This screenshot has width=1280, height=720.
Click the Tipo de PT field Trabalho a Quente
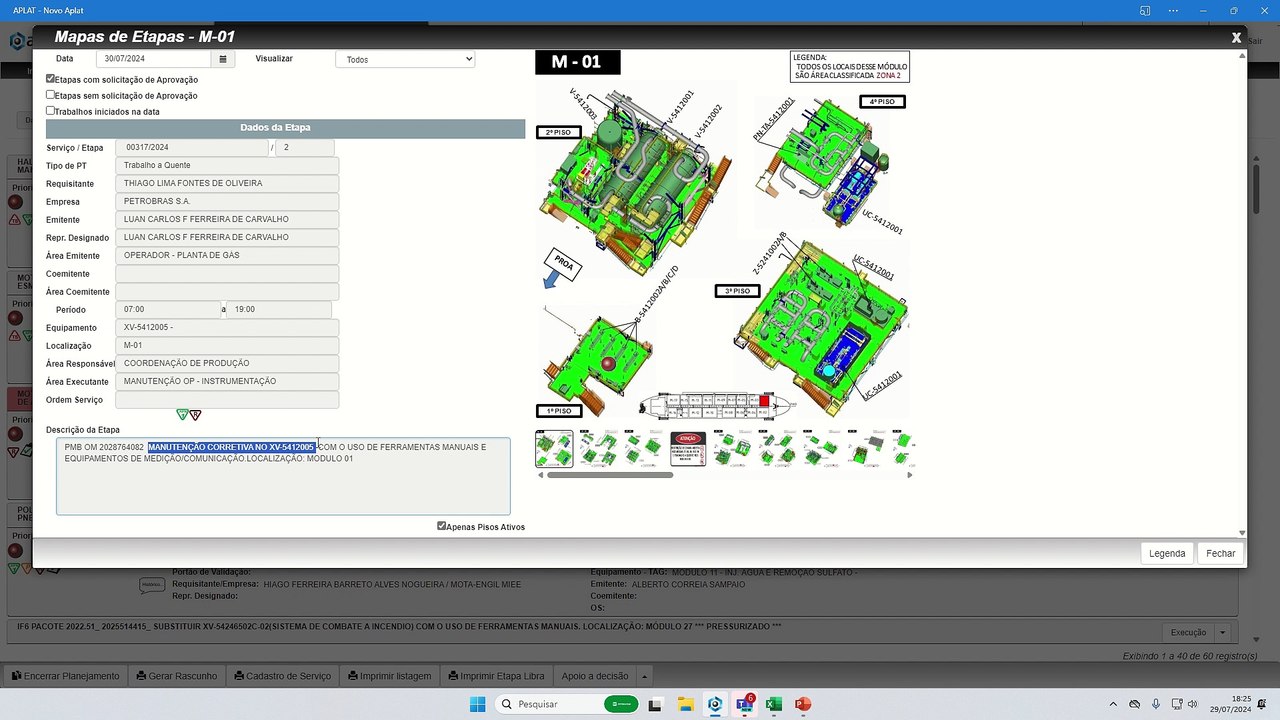coord(227,165)
